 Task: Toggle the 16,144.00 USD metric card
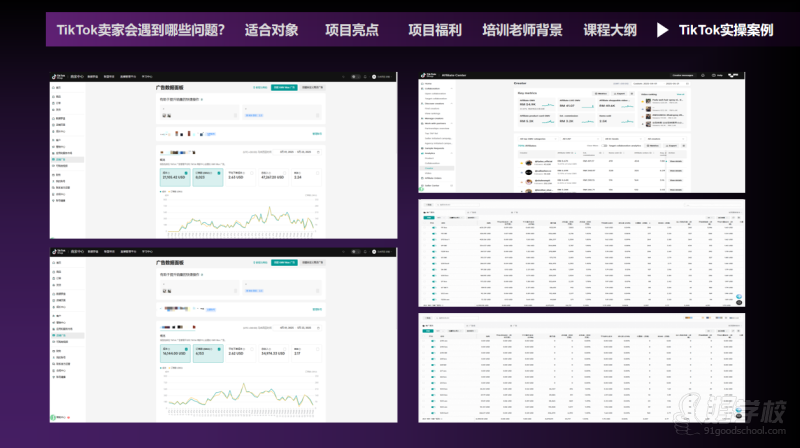point(176,353)
